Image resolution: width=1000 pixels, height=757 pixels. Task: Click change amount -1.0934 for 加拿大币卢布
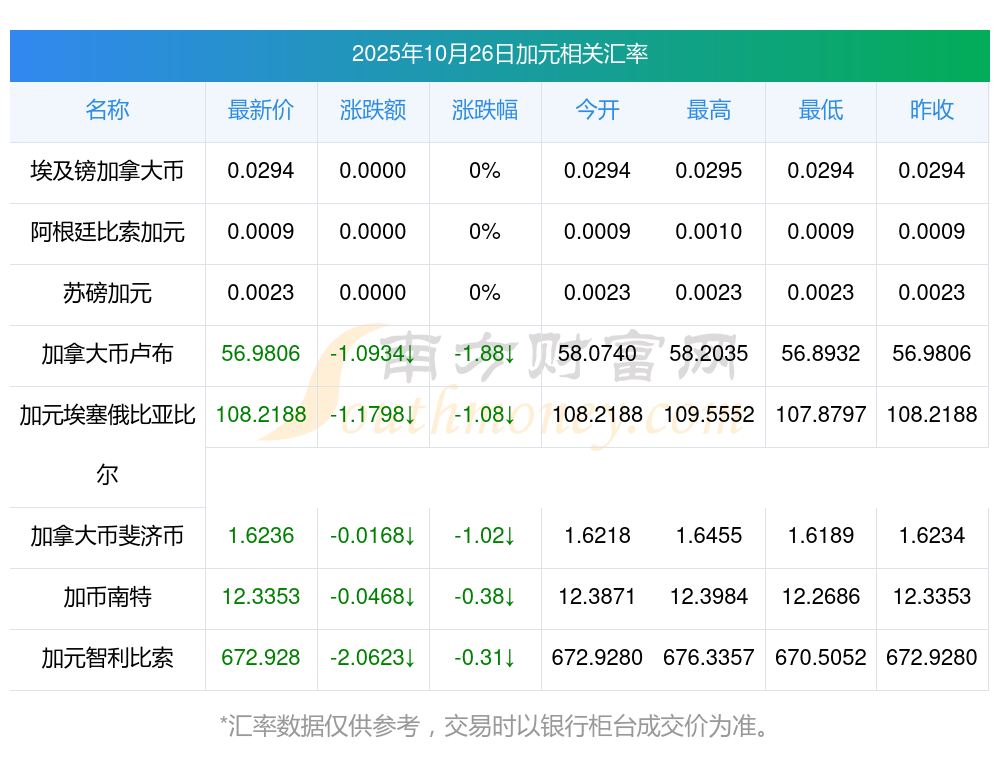[x=372, y=353]
